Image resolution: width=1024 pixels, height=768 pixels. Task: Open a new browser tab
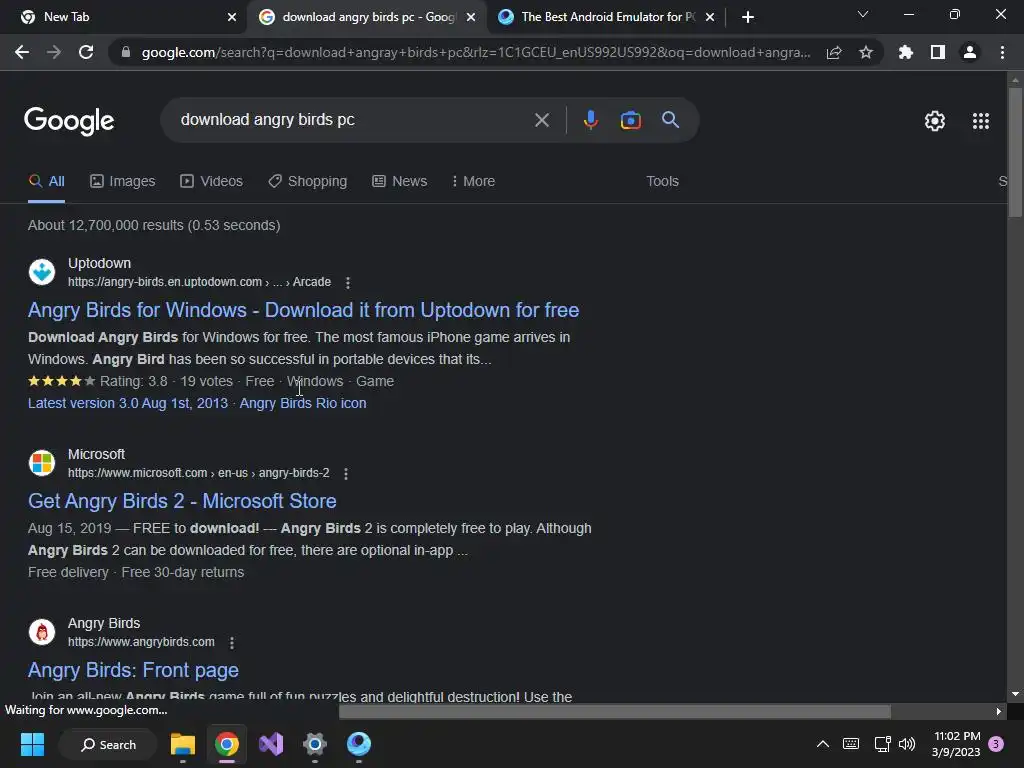(x=748, y=17)
